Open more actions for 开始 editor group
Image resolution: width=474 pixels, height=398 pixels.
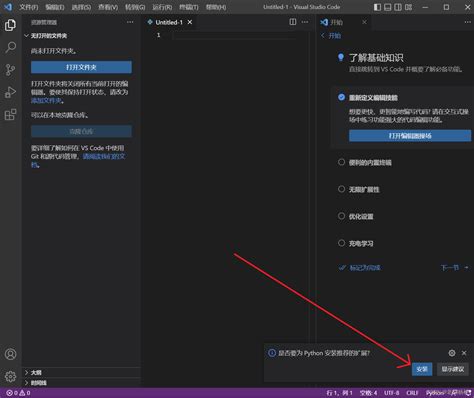(x=468, y=22)
